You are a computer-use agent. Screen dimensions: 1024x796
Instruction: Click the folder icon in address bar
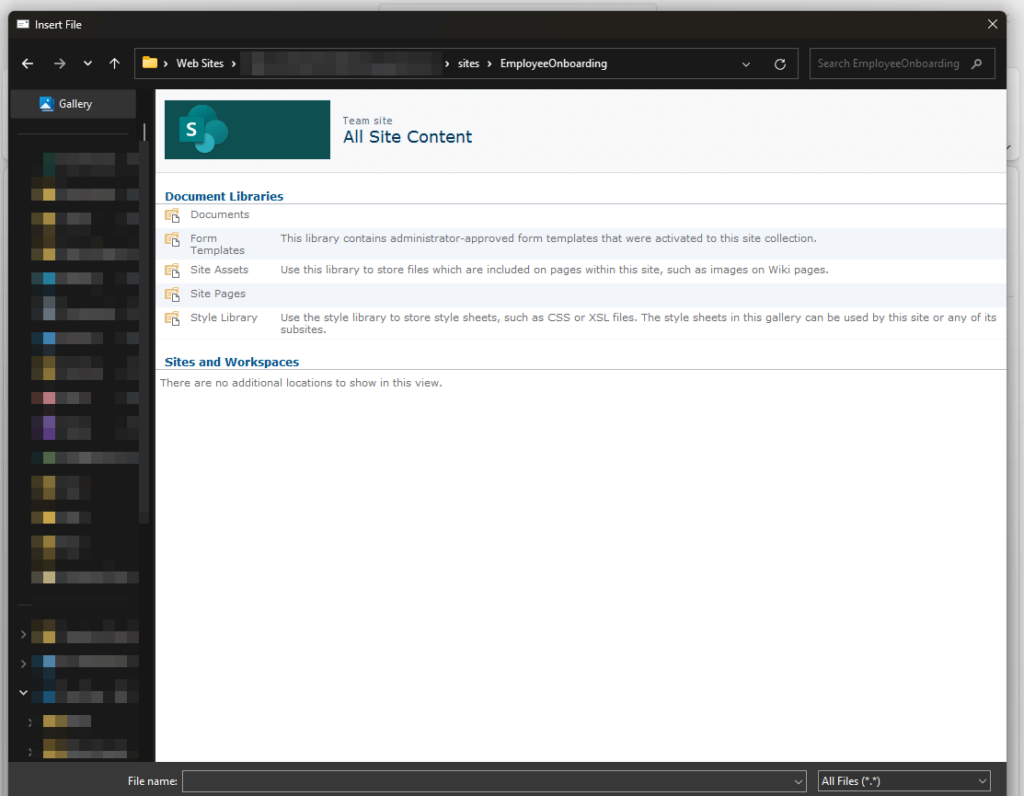150,63
